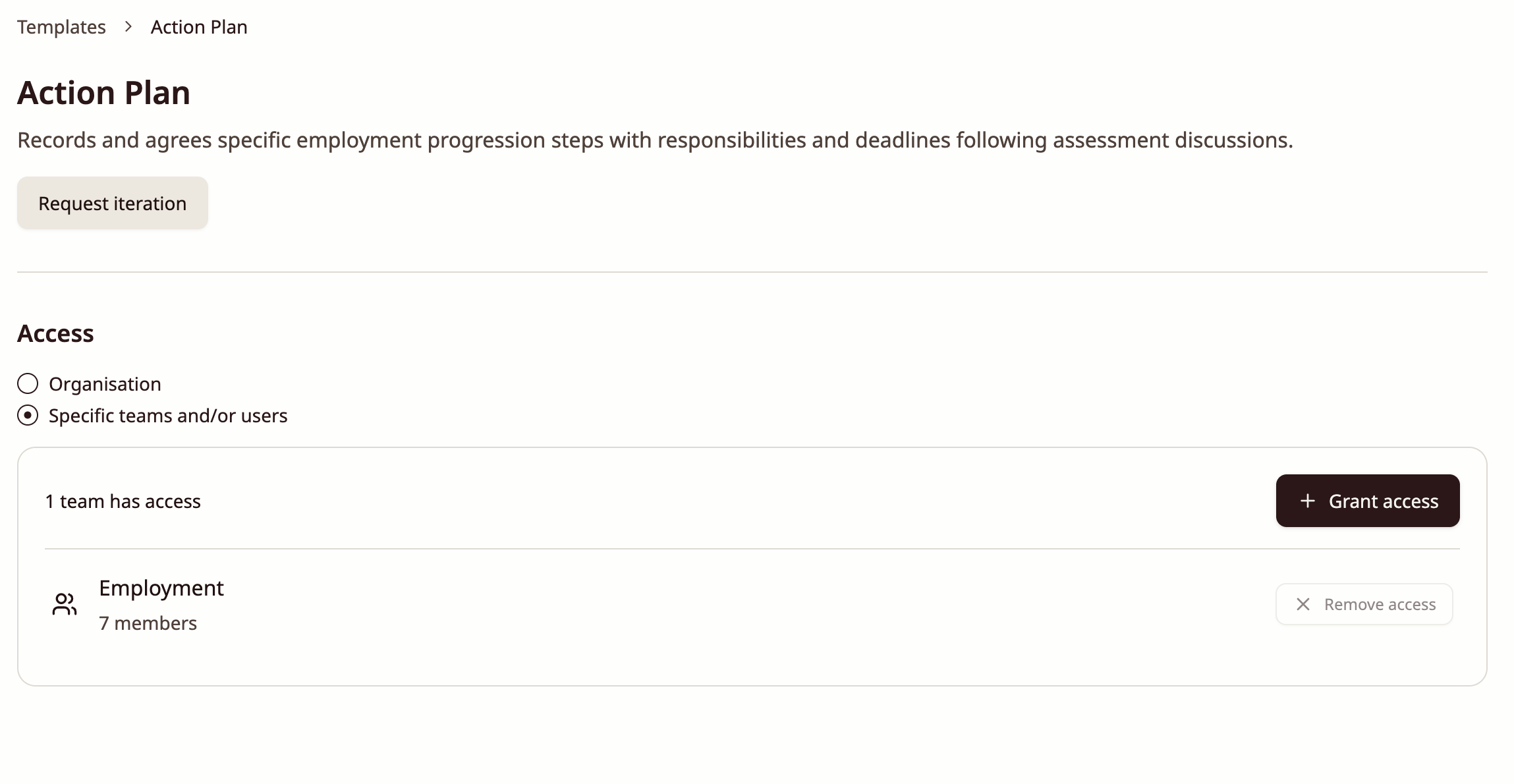
Task: Go back to Templates via breadcrumb
Action: [61, 27]
